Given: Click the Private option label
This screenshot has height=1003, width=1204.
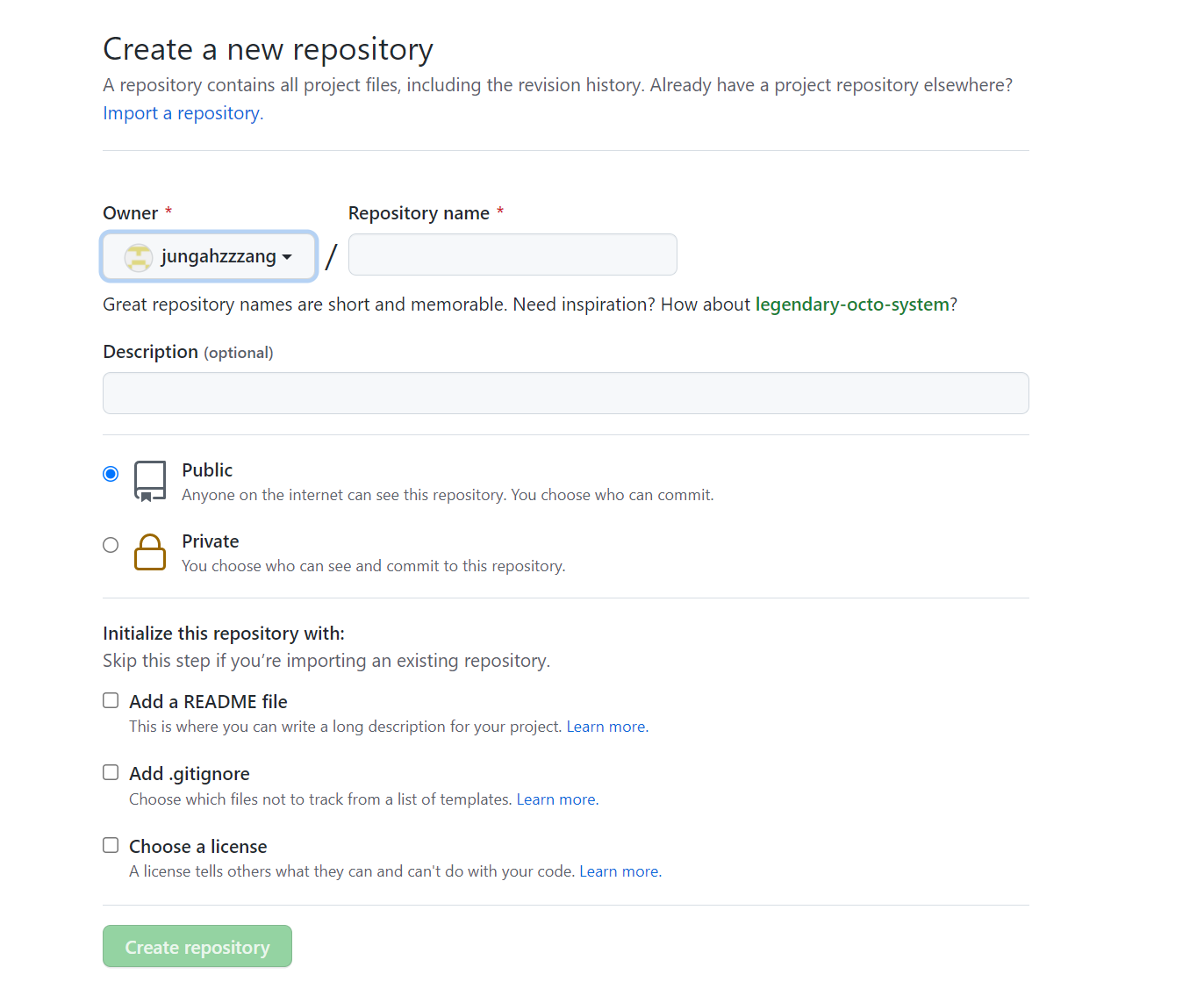Looking at the screenshot, I should [x=211, y=541].
